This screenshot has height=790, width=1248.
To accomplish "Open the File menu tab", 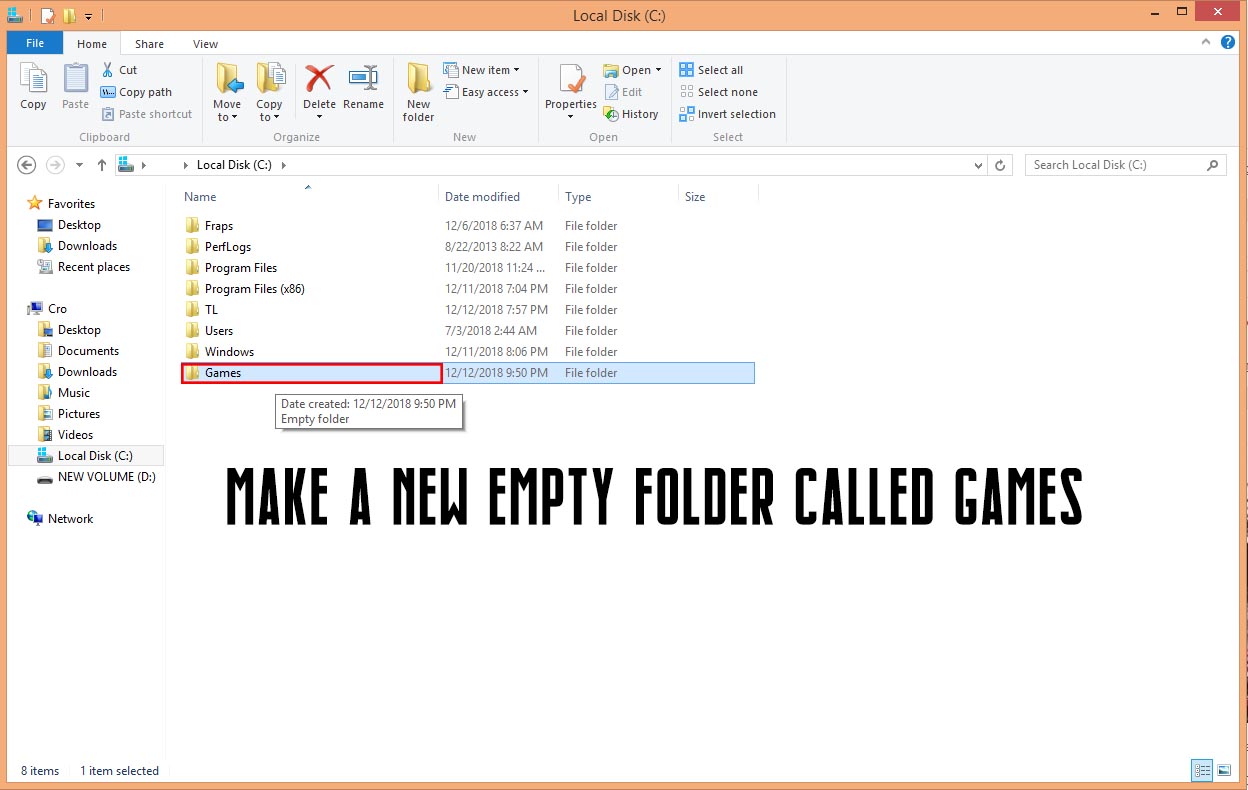I will point(35,44).
